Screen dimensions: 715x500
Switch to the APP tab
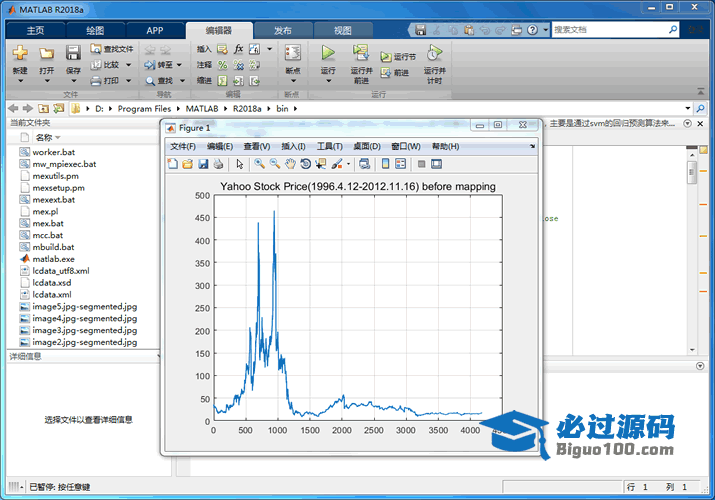(x=155, y=31)
